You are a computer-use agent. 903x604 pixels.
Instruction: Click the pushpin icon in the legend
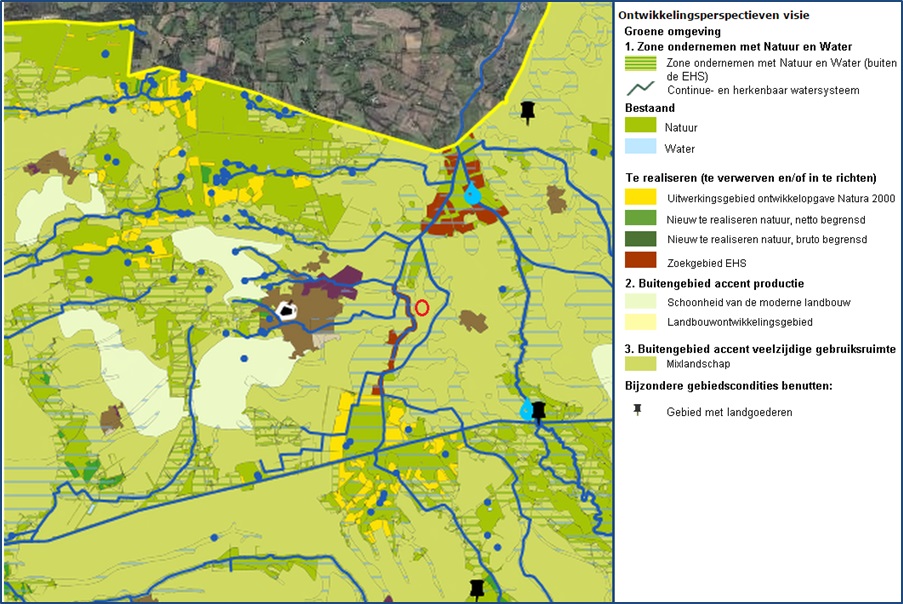click(x=638, y=410)
